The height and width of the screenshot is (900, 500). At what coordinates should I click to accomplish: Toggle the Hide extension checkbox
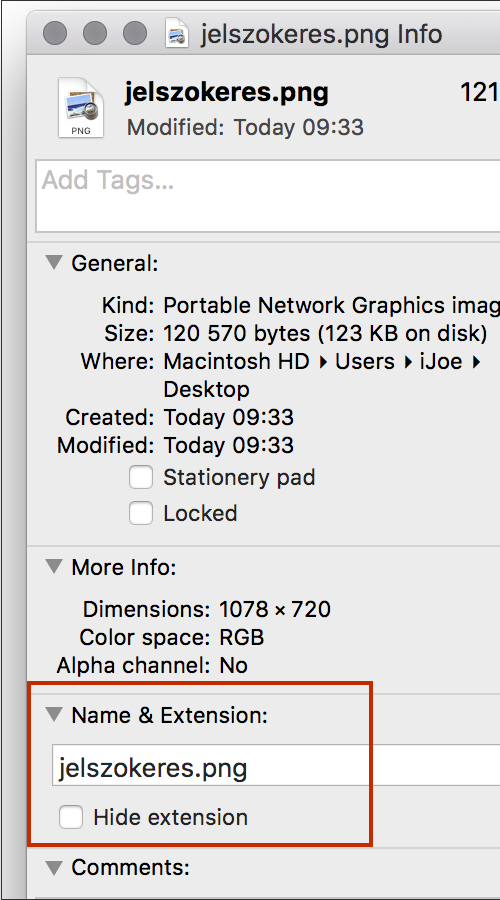coord(71,817)
